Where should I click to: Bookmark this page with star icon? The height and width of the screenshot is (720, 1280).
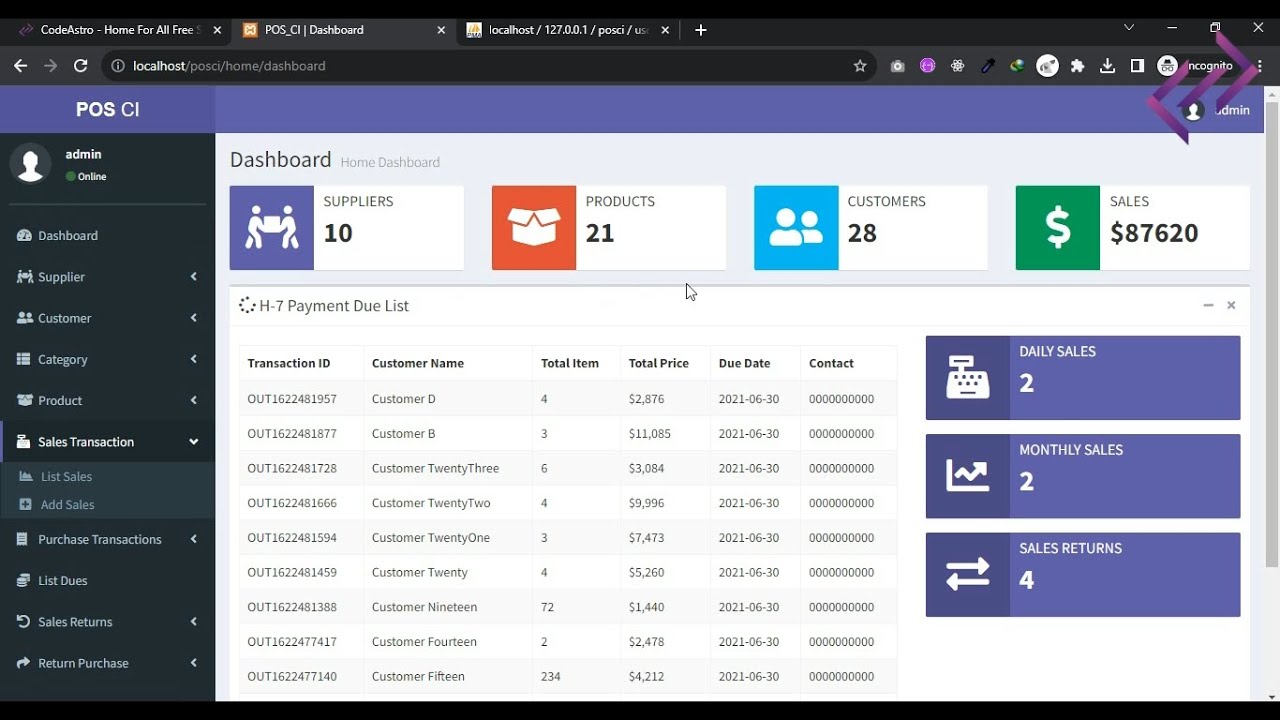(860, 66)
